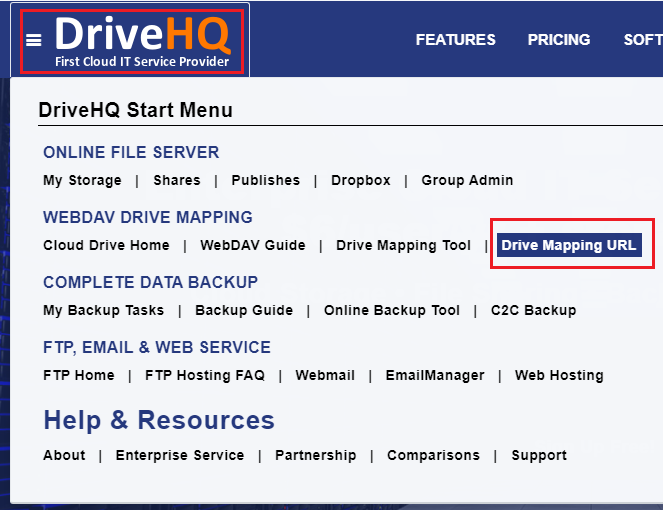Open My Backup Tasks
663x510 pixels.
pyautogui.click(x=103, y=310)
